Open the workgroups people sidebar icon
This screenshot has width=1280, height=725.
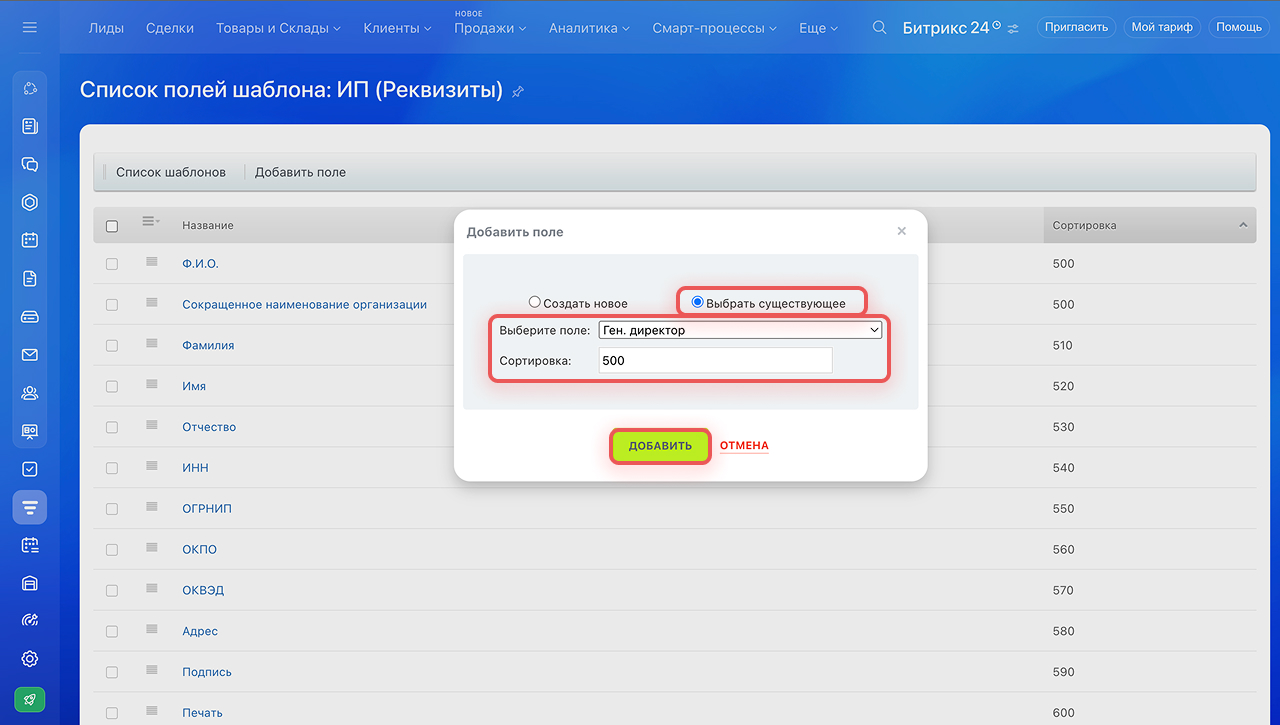[30, 393]
